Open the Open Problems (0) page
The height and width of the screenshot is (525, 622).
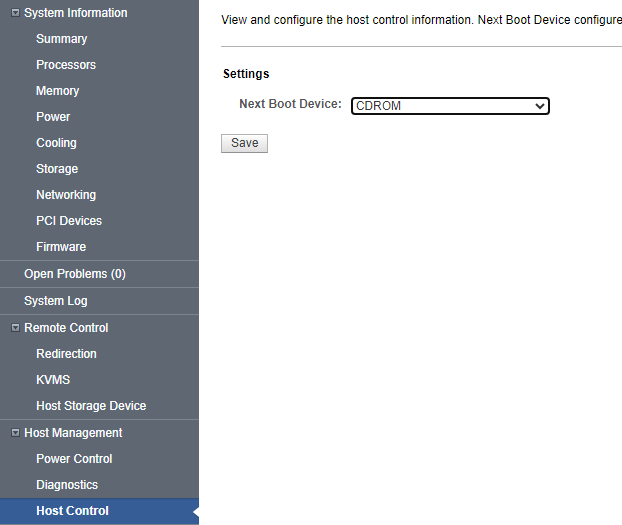point(75,274)
